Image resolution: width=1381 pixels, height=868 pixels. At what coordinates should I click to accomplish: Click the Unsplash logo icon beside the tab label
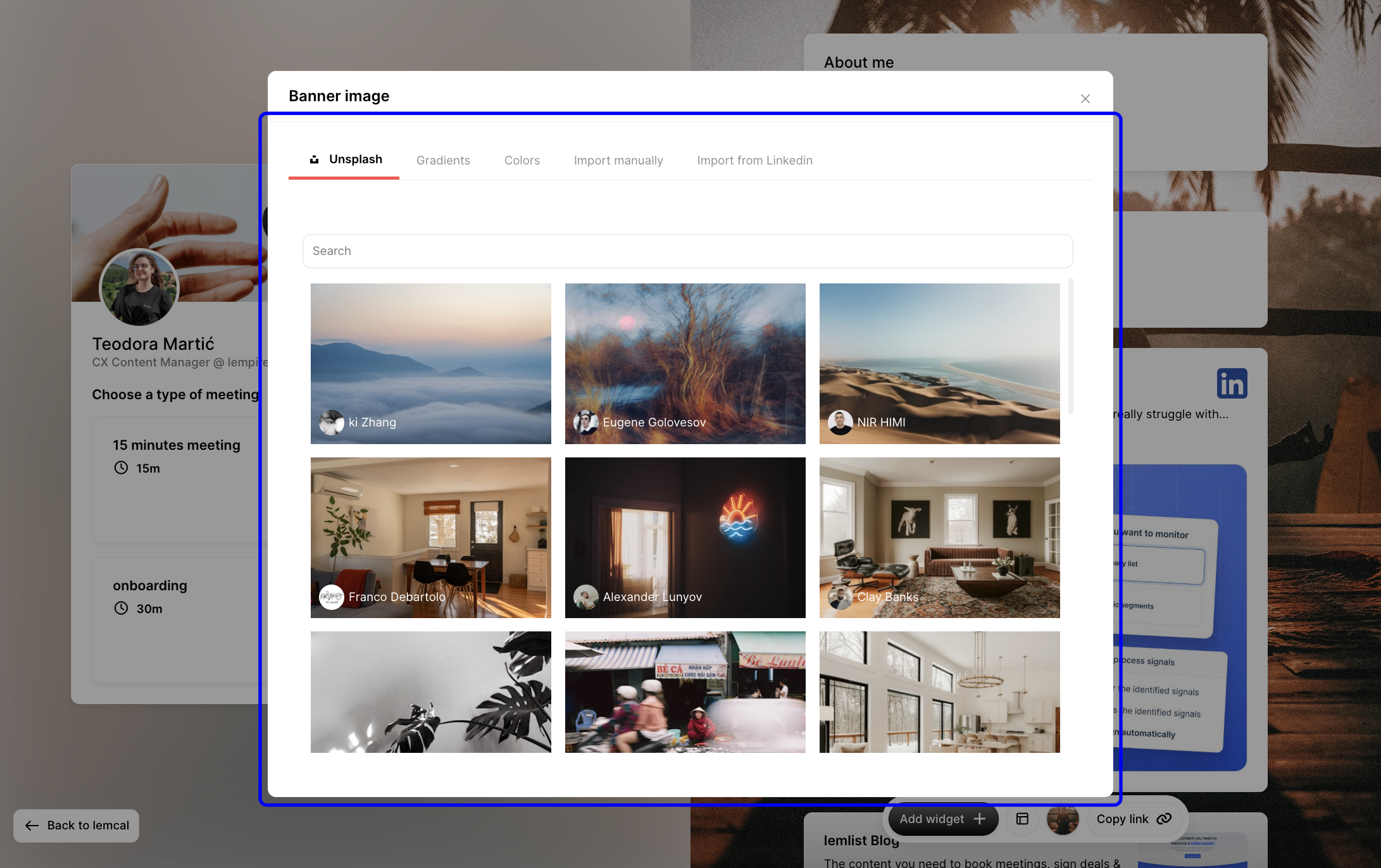click(x=315, y=159)
